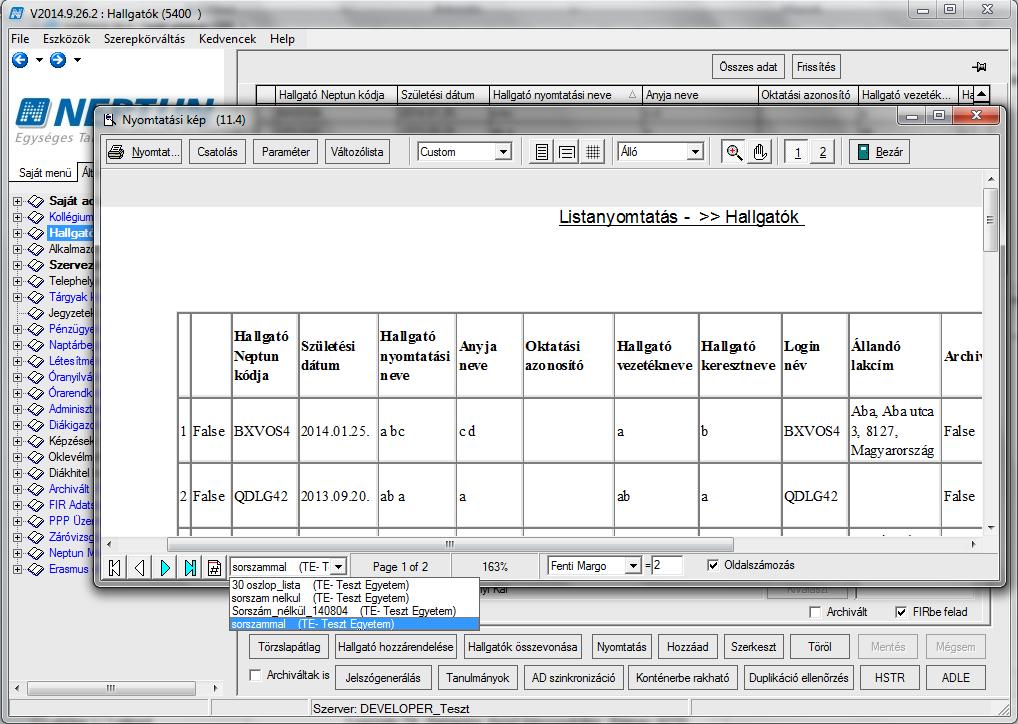Click the back navigation arrow icon

coord(20,60)
